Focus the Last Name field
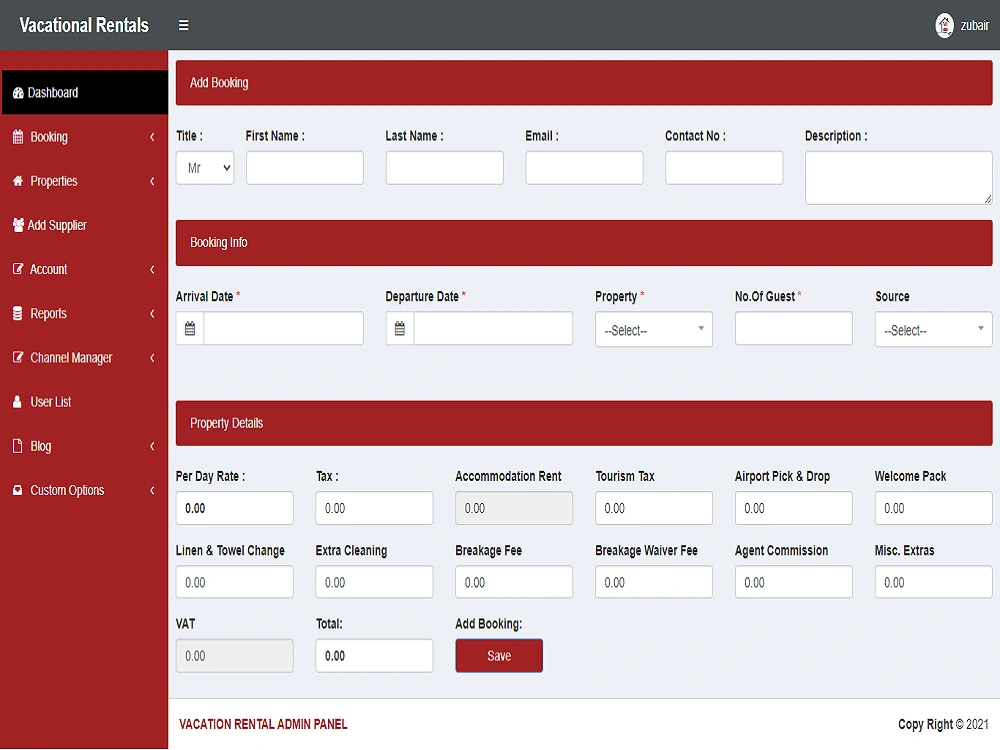The image size is (1000, 750). pyautogui.click(x=445, y=168)
